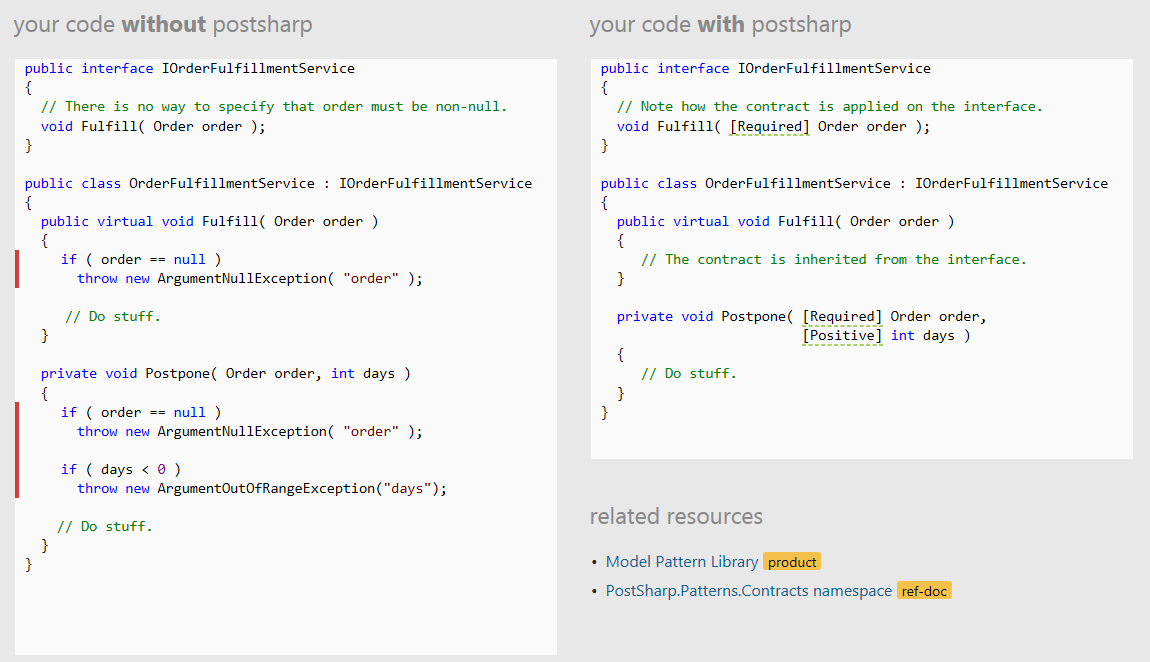
Task: Click right 'public interface IOrderFulfillmentService' line
Action: click(x=766, y=68)
